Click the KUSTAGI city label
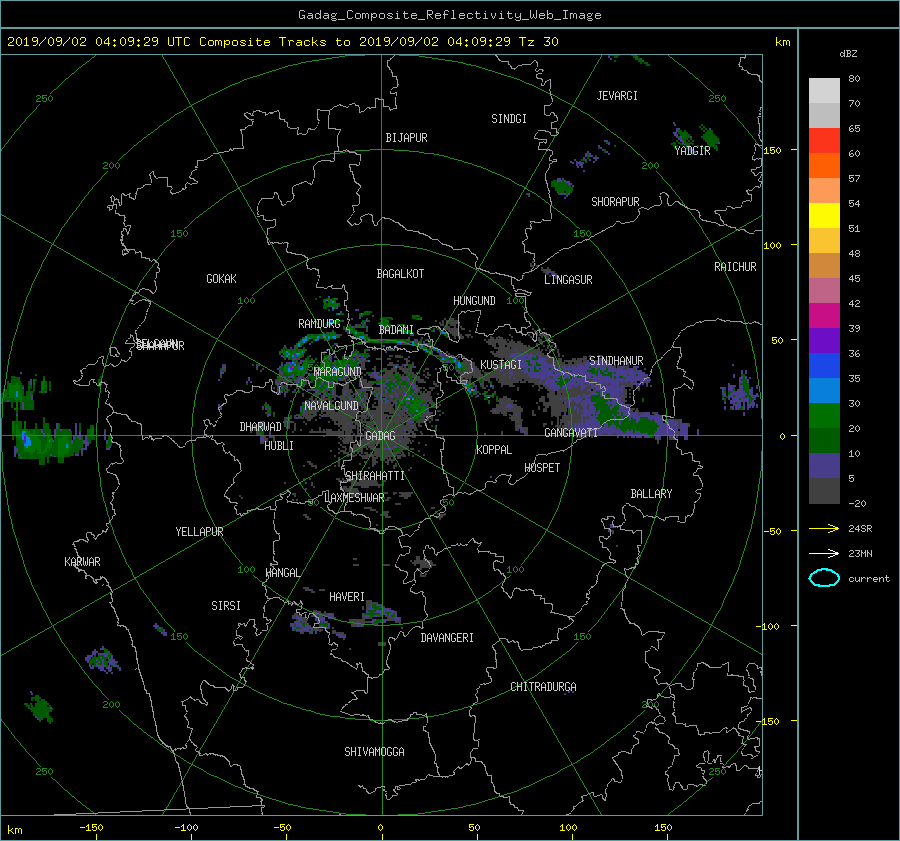This screenshot has width=900, height=841. pos(501,365)
